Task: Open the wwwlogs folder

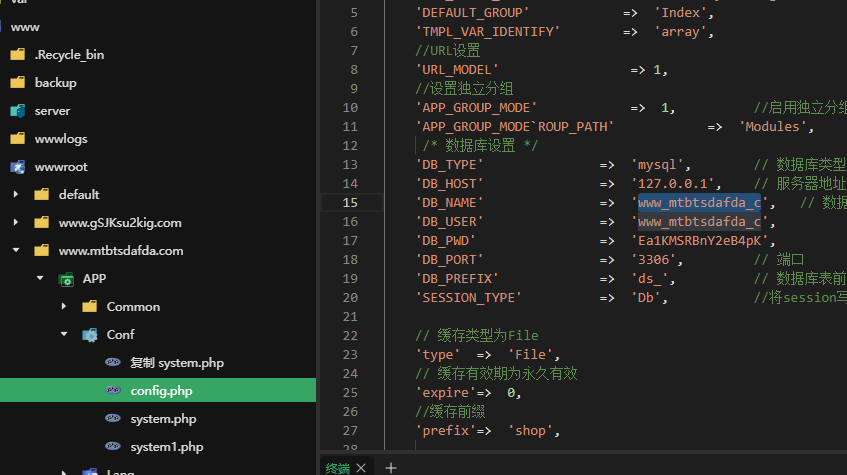Action: (x=61, y=139)
